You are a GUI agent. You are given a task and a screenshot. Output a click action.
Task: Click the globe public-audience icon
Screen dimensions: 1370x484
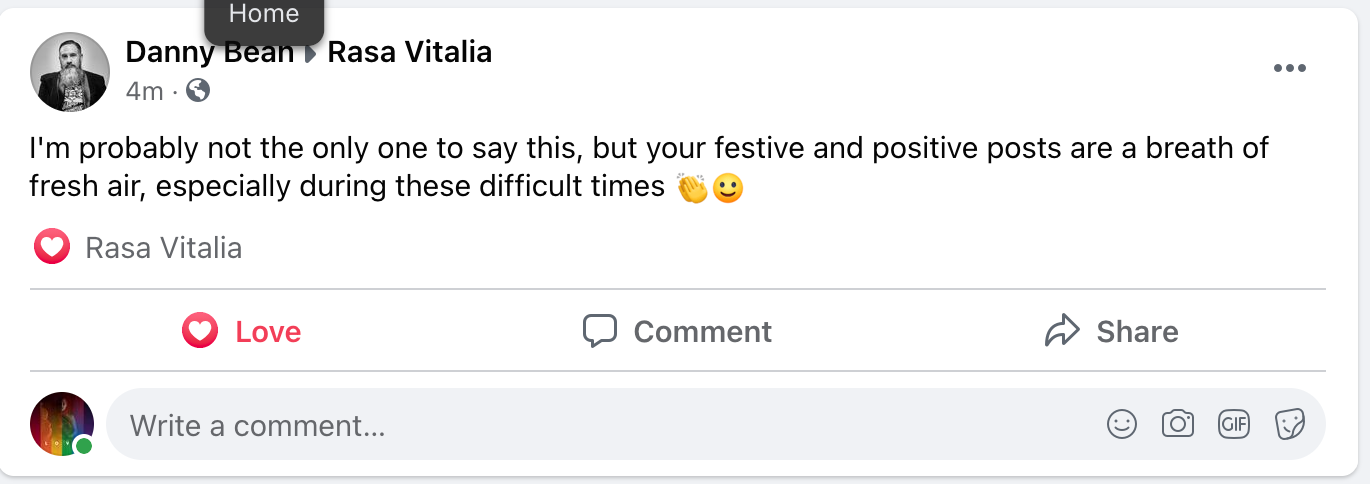(x=198, y=91)
